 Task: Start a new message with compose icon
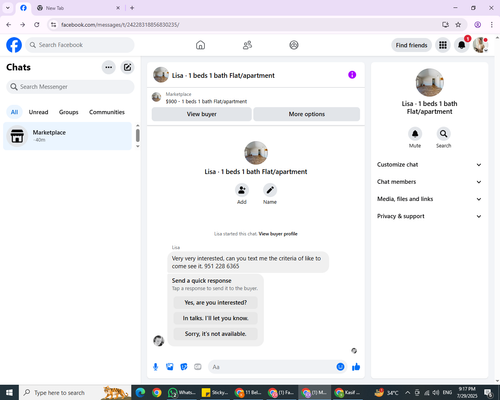(127, 67)
